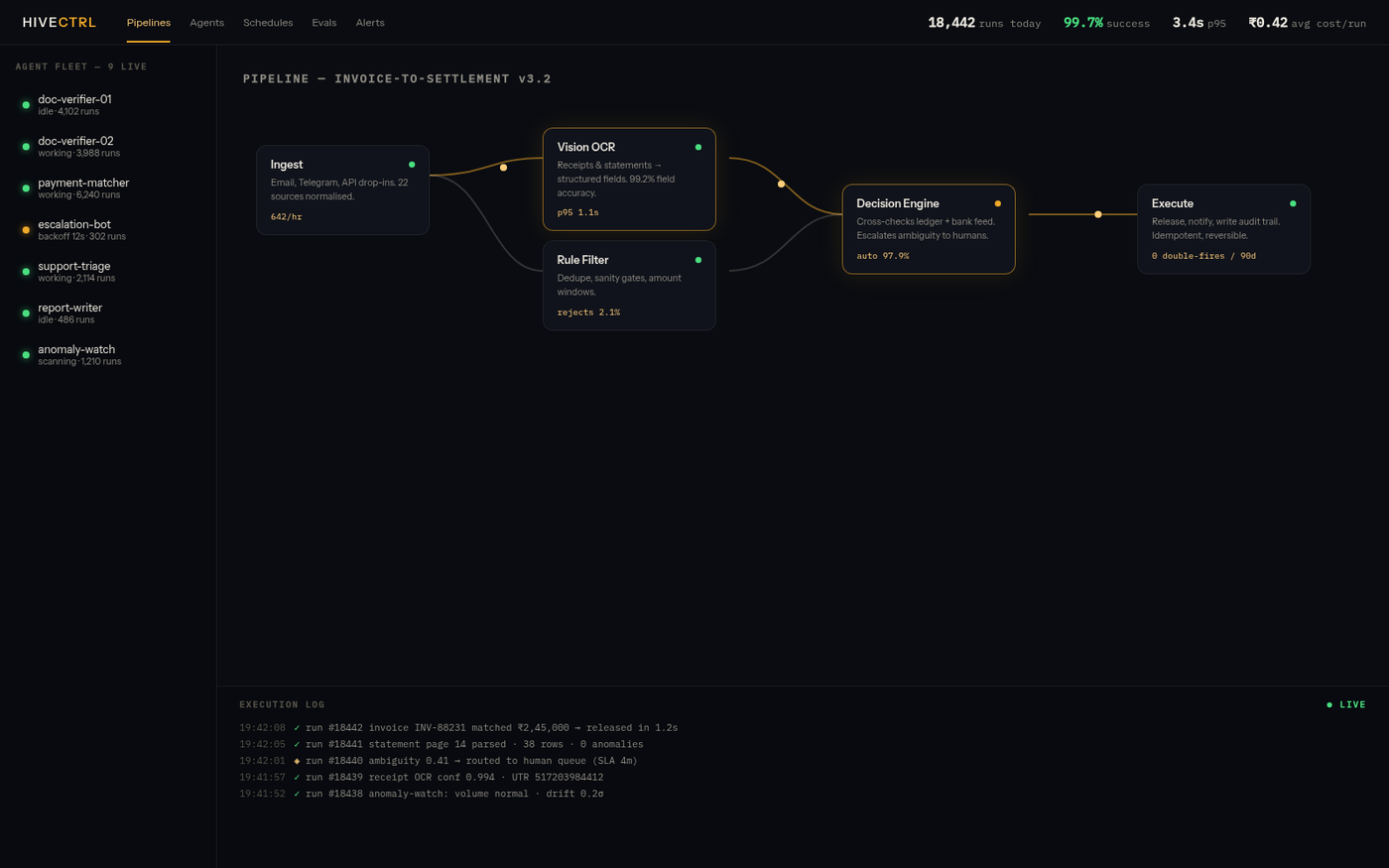Viewport: 1389px width, 868px height.
Task: Open the Schedules tab
Action: click(268, 22)
